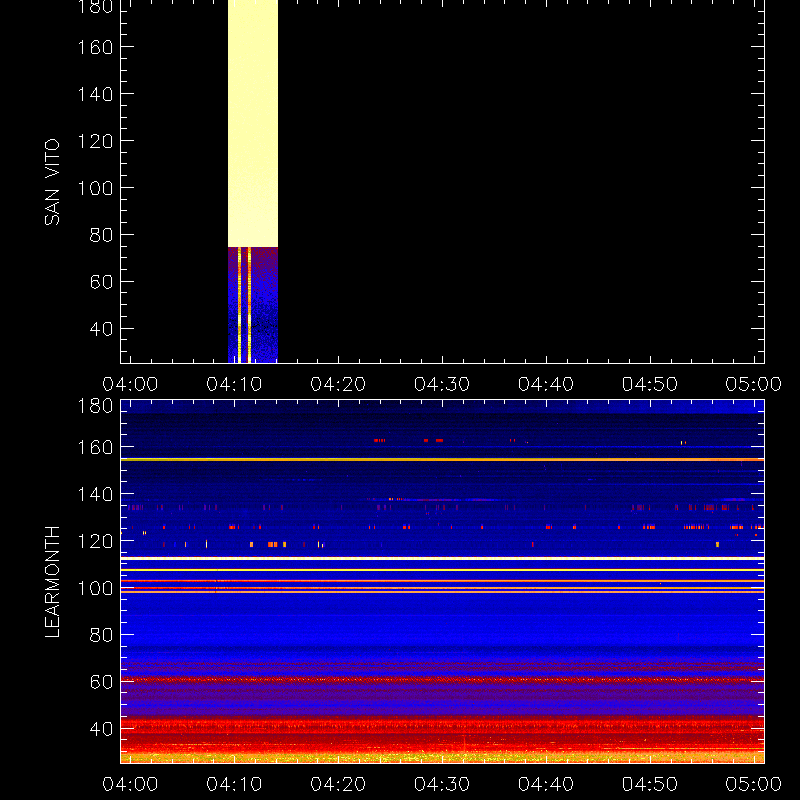Click 04:40 time label under San Vito plot
The width and height of the screenshot is (800, 800).
546,384
